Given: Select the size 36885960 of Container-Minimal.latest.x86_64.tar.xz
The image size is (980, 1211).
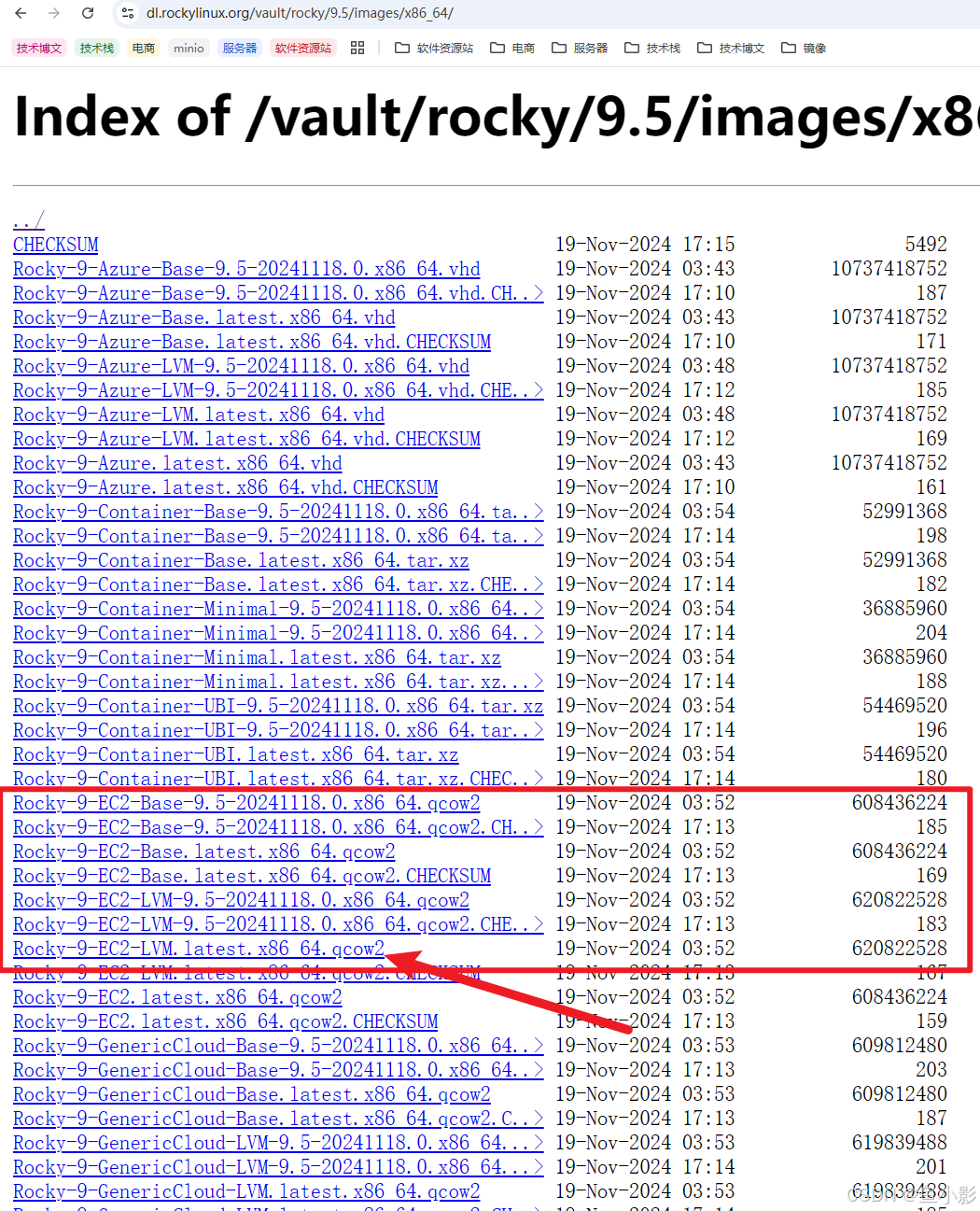Looking at the screenshot, I should (904, 657).
